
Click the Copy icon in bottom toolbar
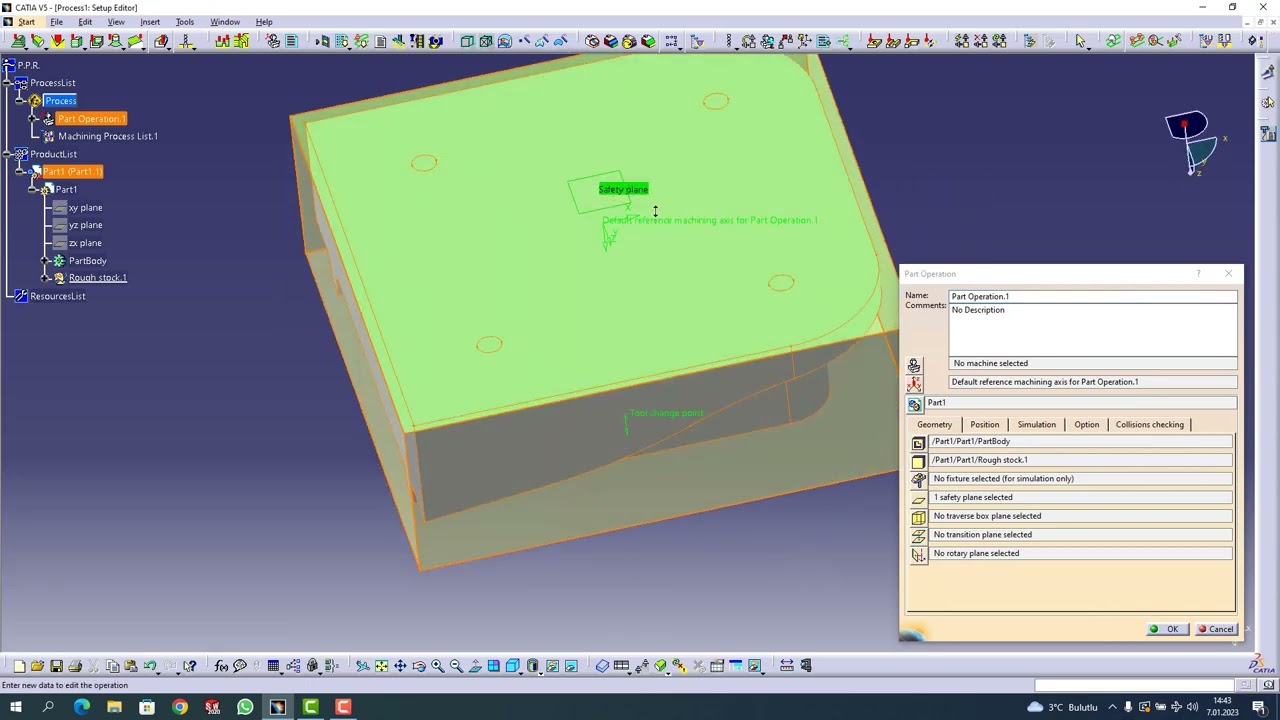[112, 666]
